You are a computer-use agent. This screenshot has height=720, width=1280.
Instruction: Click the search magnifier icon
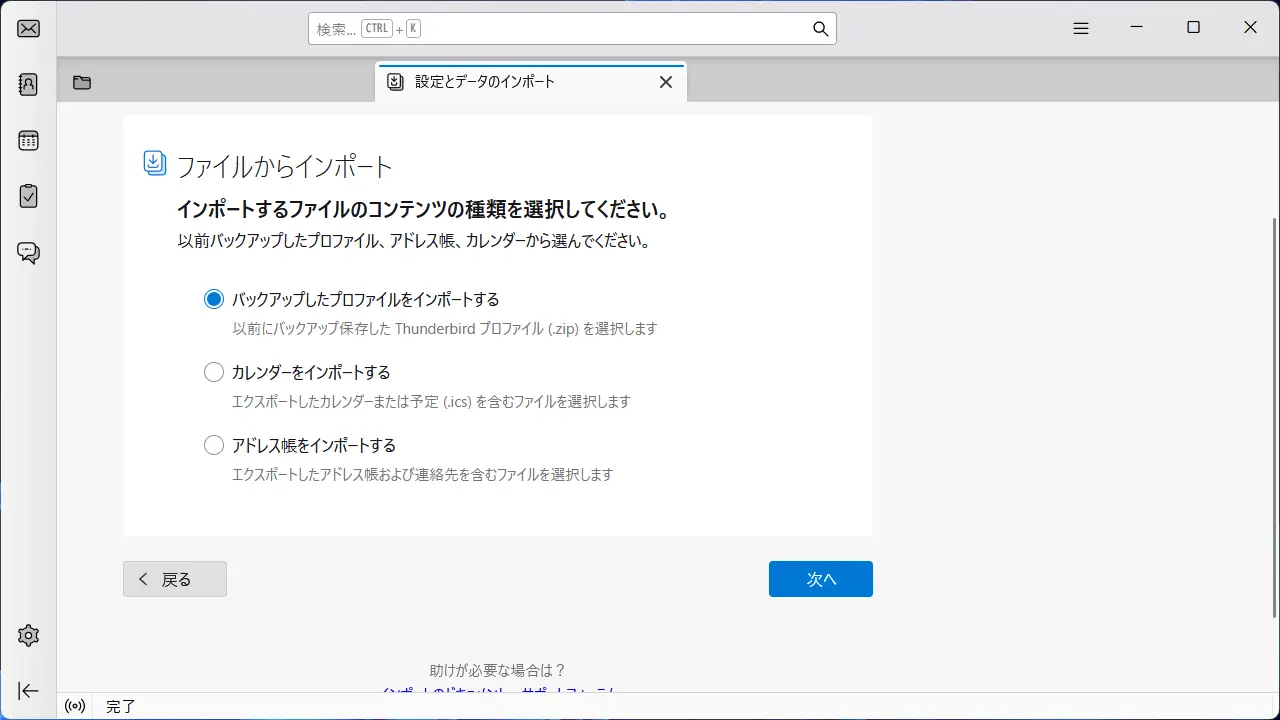(x=820, y=29)
